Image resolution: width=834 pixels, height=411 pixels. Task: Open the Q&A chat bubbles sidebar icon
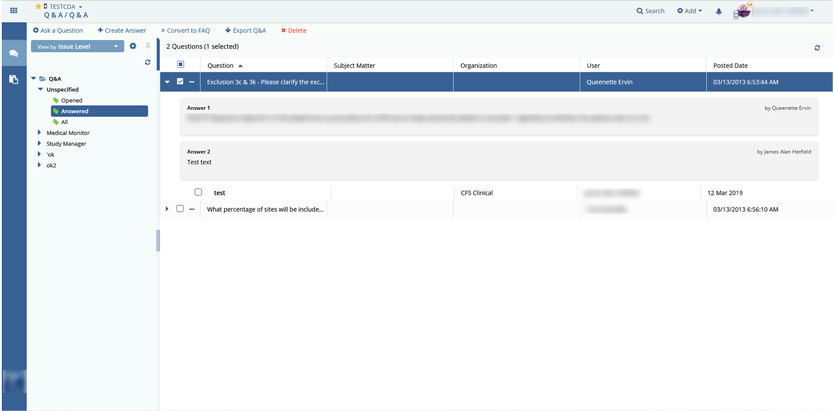pos(14,53)
